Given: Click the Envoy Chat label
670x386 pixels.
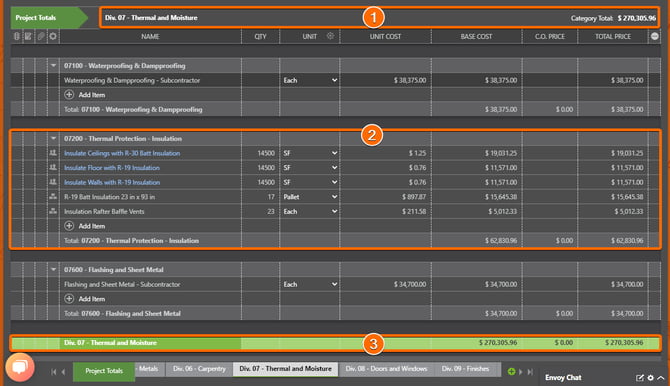Looking at the screenshot, I should tap(563, 377).
